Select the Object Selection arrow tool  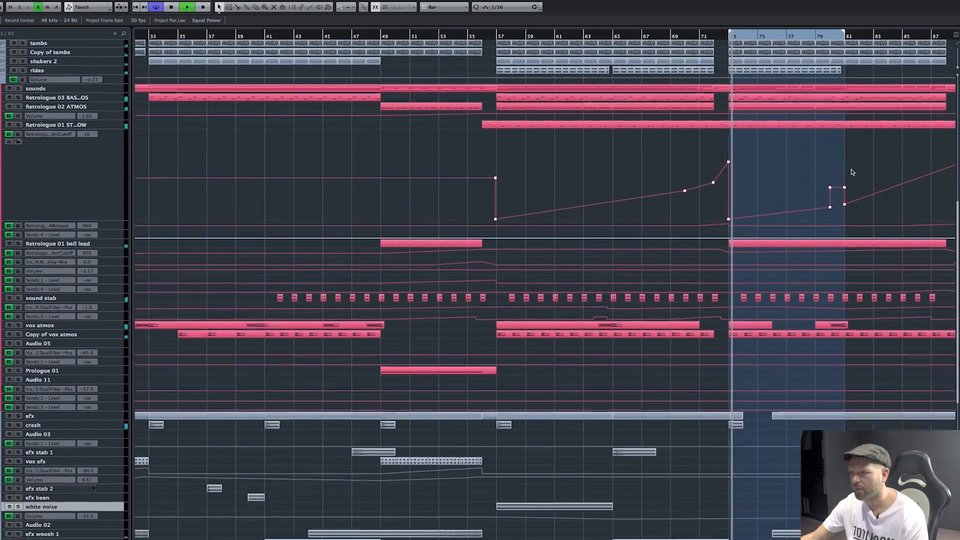click(219, 7)
